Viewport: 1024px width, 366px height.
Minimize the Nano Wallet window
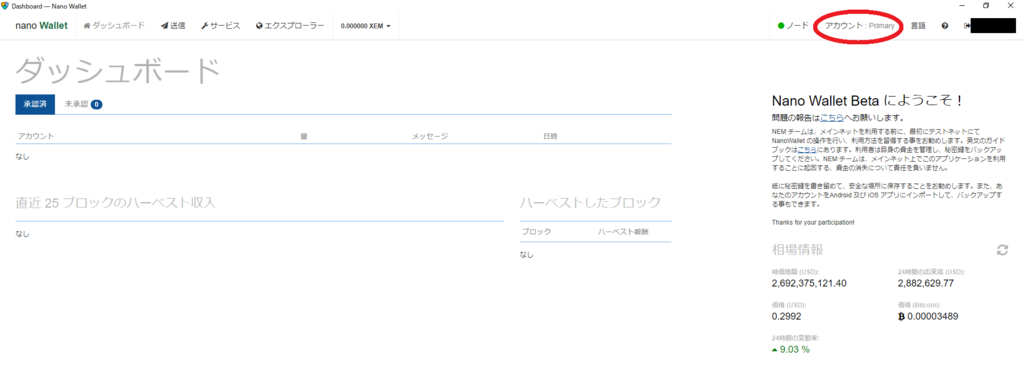(x=963, y=5)
